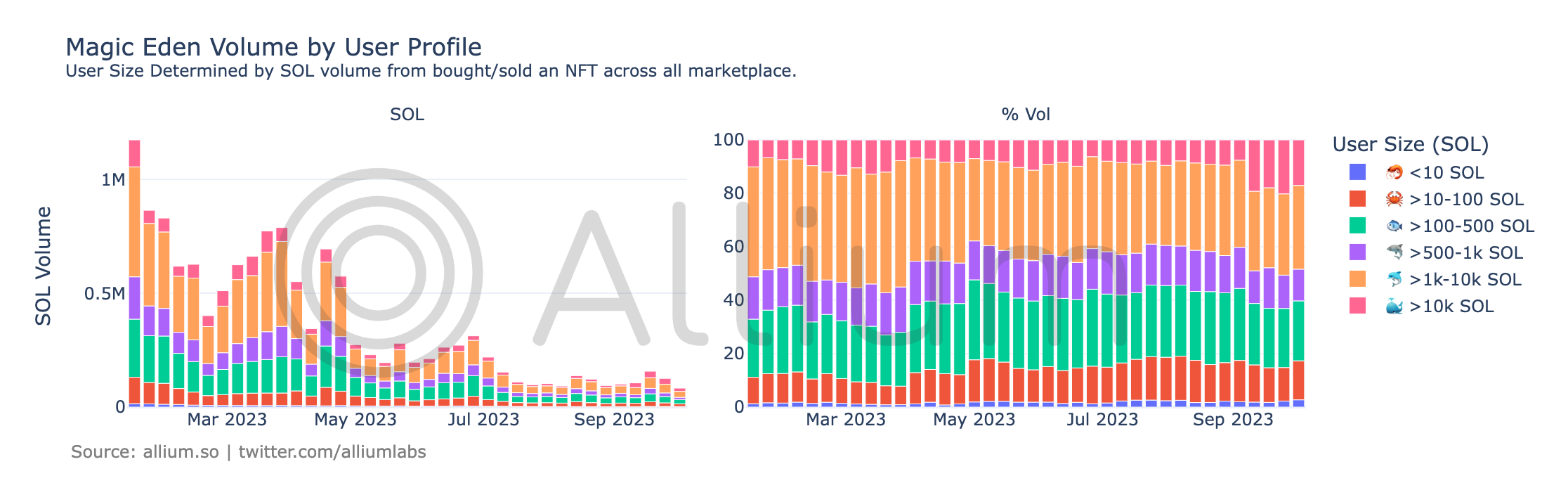Click the first bar in the % Vol chart
Screen dimensions: 1568x502
click(753, 273)
